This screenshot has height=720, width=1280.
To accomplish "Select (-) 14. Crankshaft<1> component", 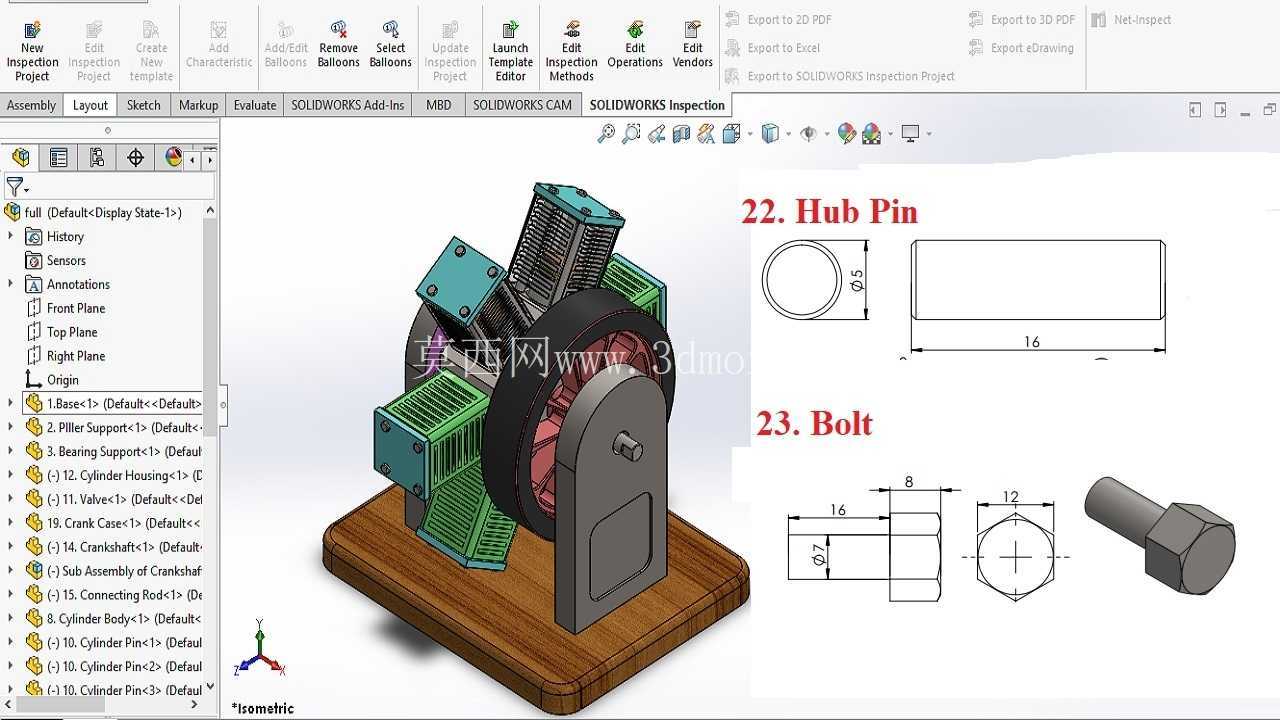I will tap(113, 547).
